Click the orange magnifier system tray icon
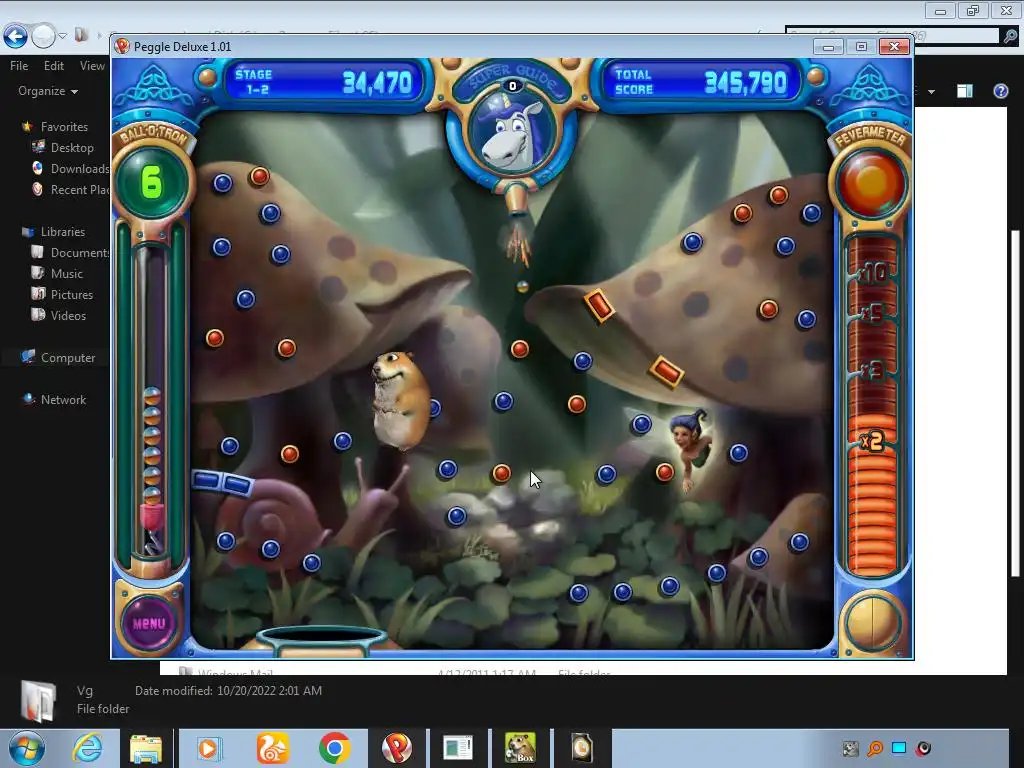 click(x=875, y=748)
